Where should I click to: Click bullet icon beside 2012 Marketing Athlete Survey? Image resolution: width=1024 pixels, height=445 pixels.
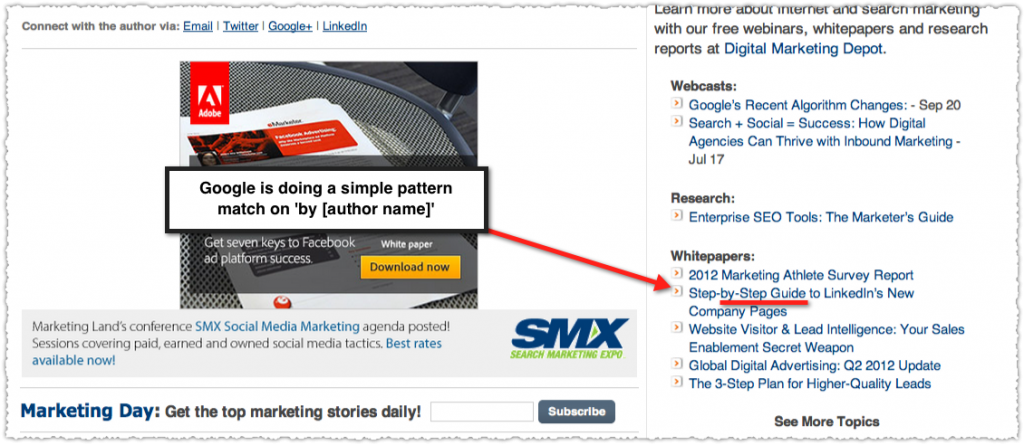(677, 273)
